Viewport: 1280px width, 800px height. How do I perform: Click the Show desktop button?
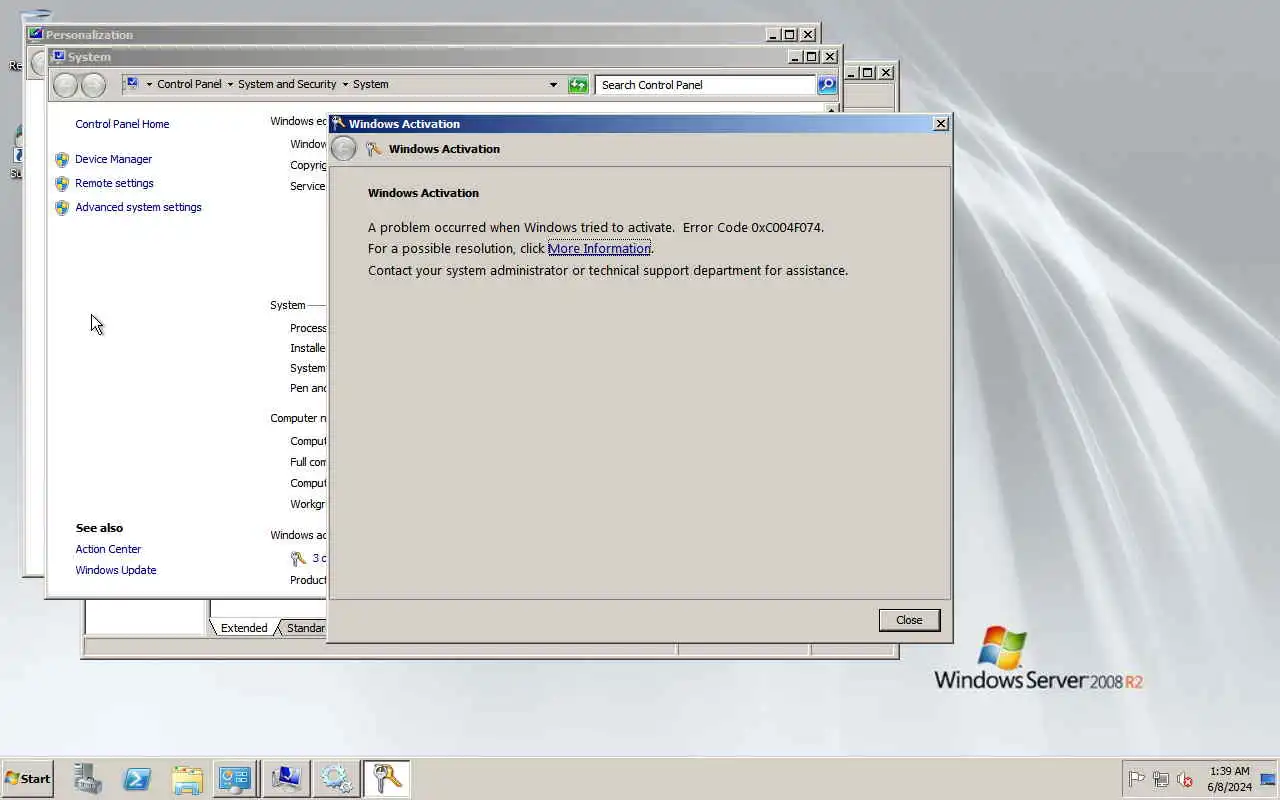tap(1268, 779)
